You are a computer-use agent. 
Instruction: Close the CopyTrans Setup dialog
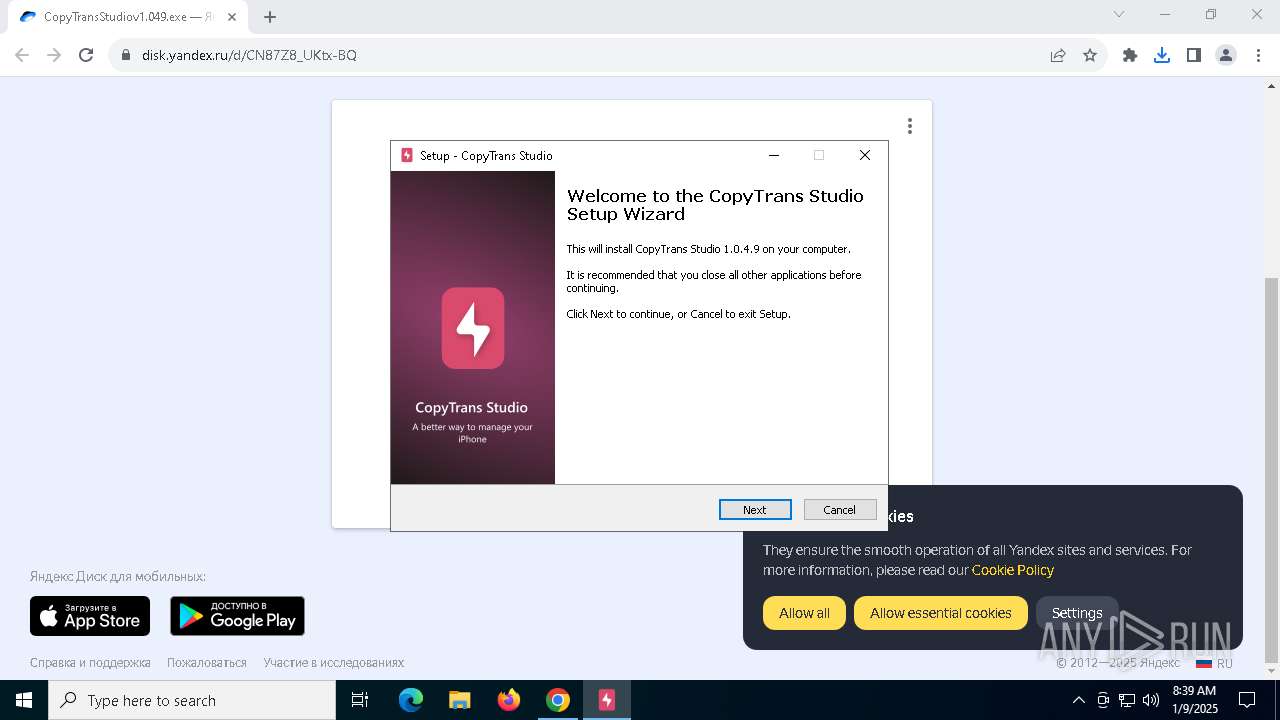point(865,155)
